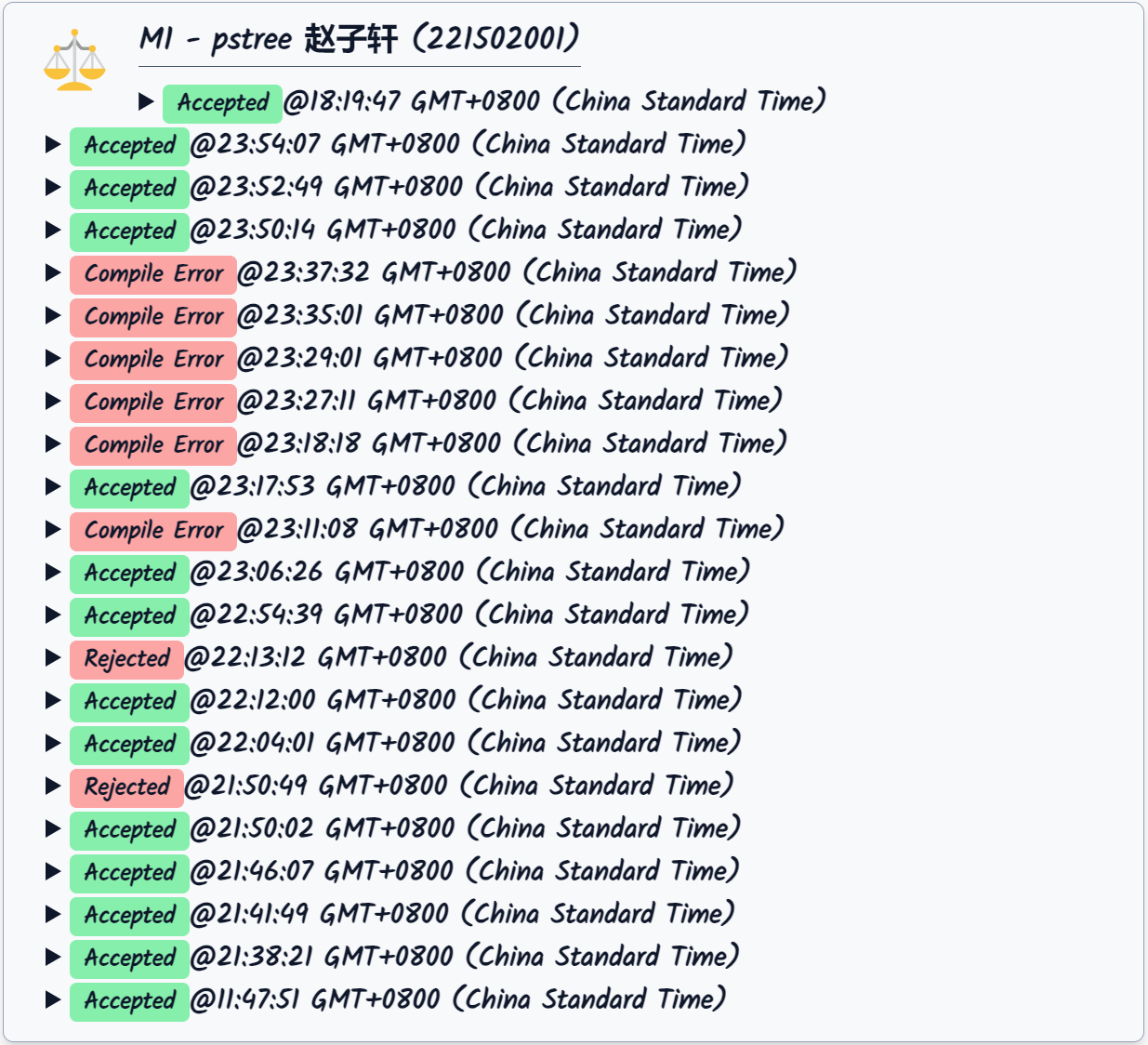Click the 23:18:18 Compile Error timestamp text
The width and height of the screenshot is (1148, 1045).
(511, 443)
